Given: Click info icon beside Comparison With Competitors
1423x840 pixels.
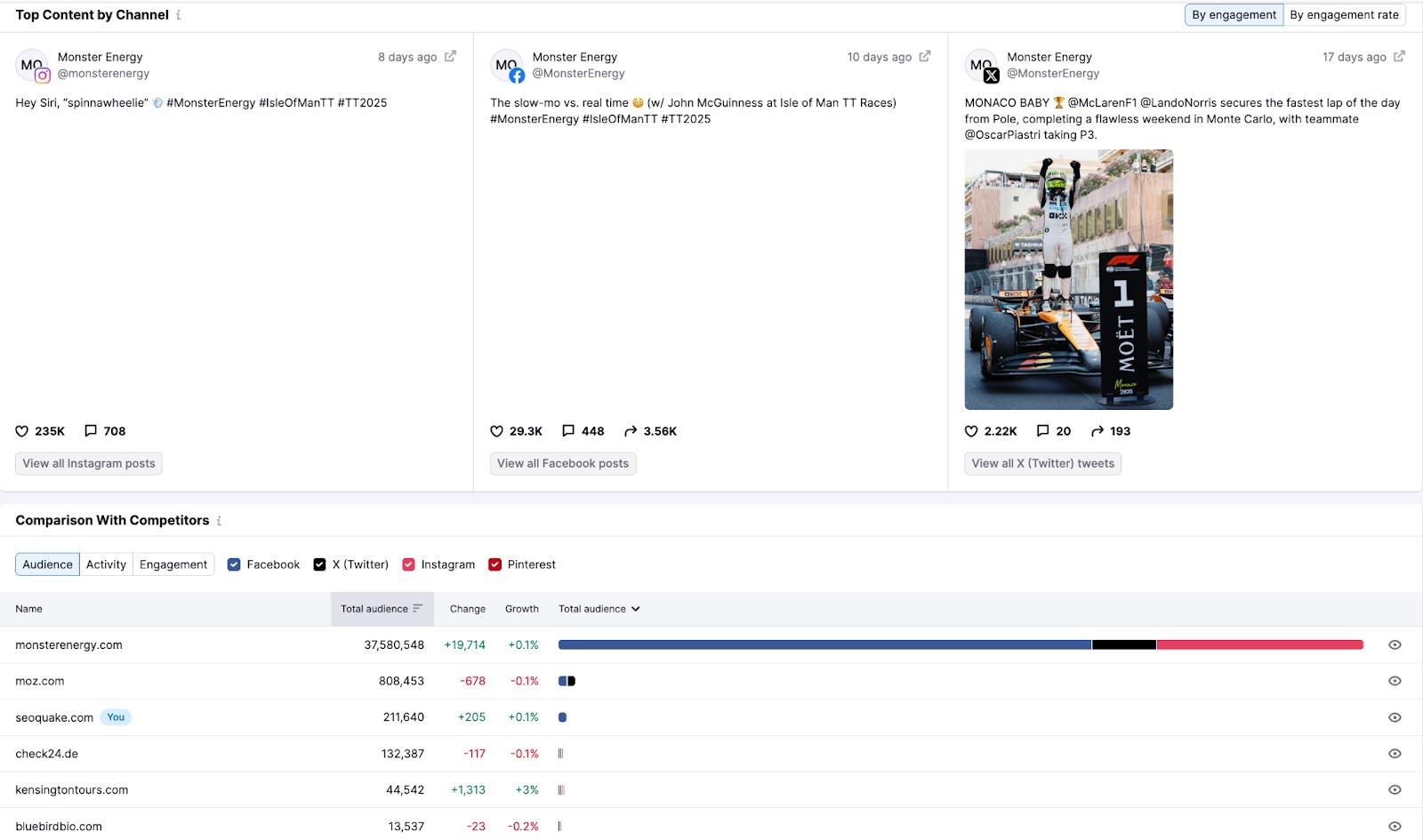Looking at the screenshot, I should pyautogui.click(x=220, y=521).
